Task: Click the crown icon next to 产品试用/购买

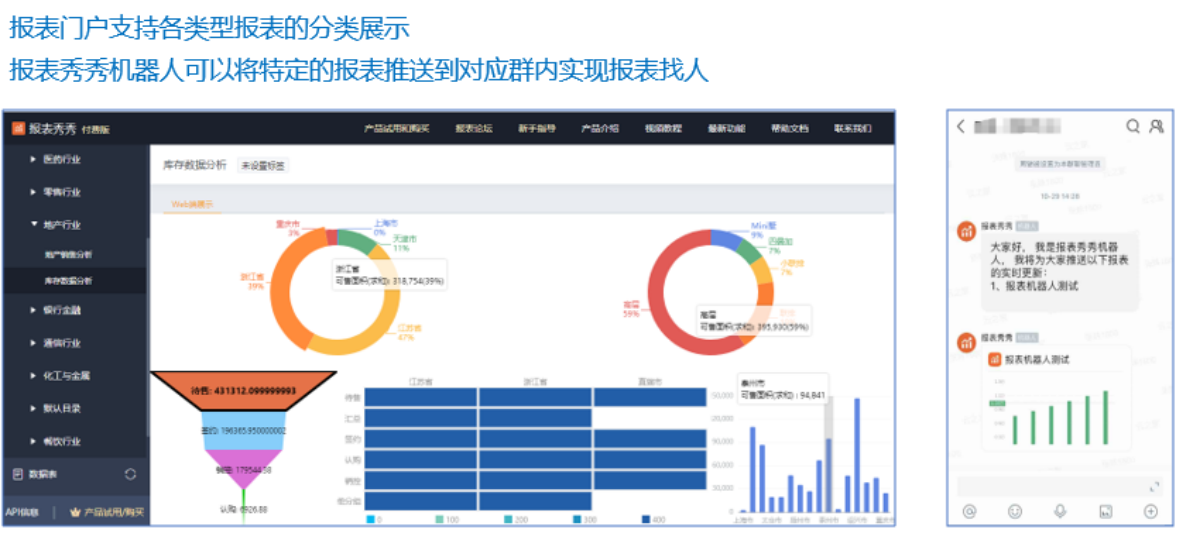Action: [74, 511]
